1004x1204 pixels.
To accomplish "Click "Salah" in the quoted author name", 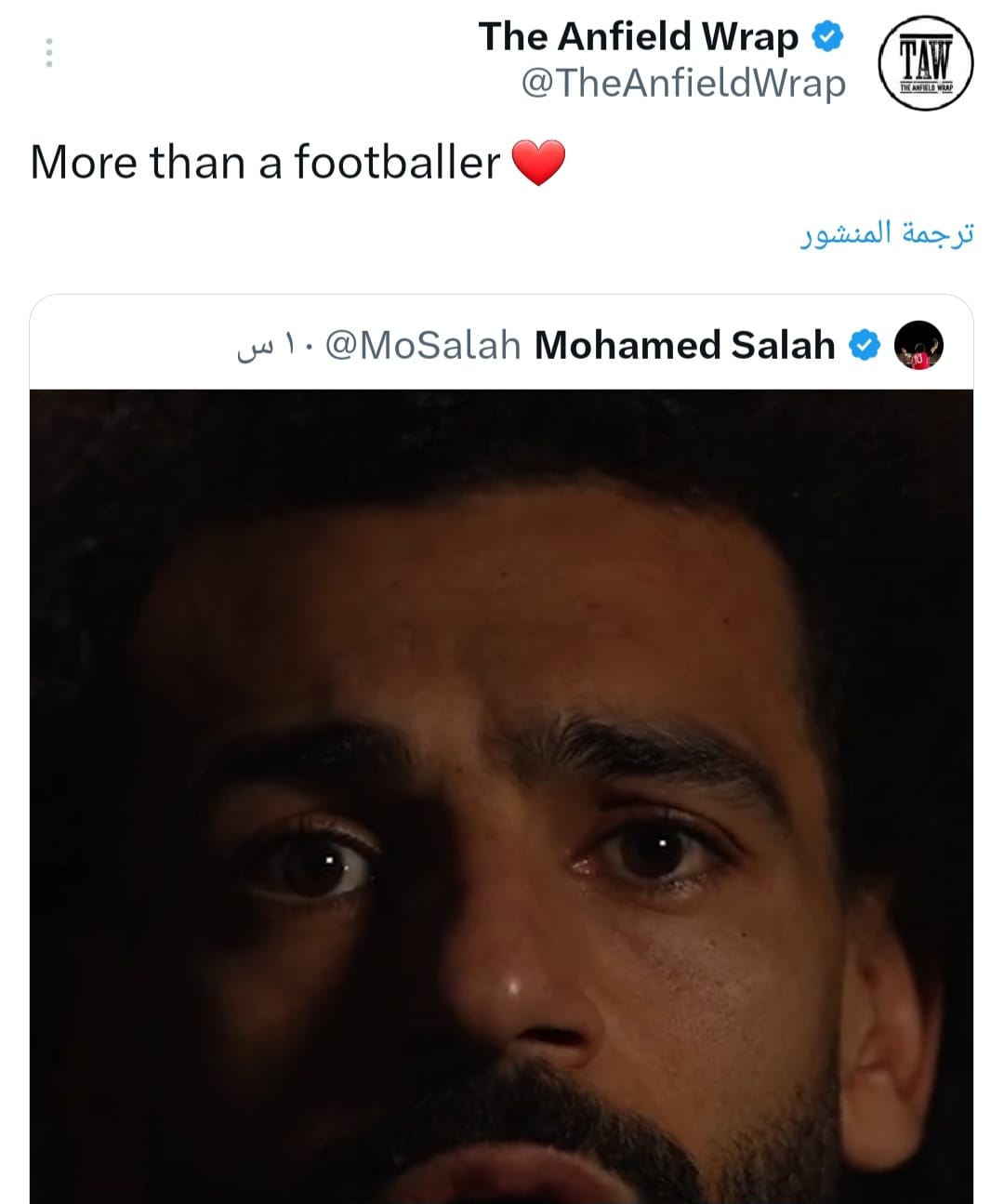I will pyautogui.click(x=783, y=346).
